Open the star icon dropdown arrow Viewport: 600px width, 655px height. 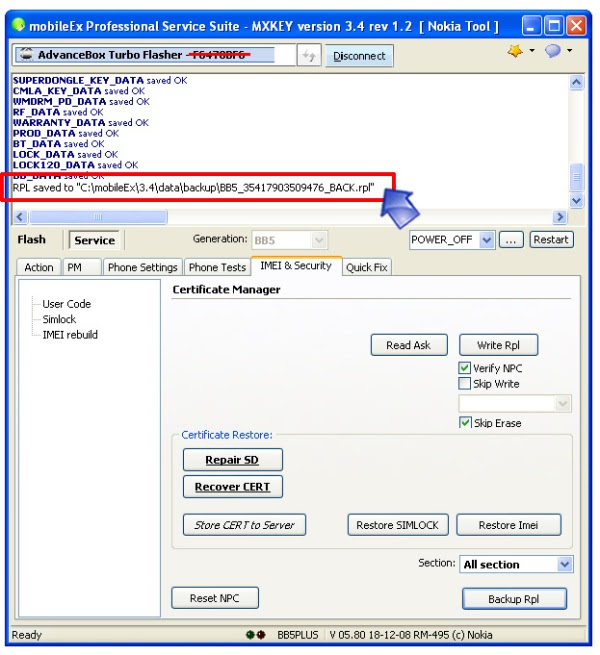pyautogui.click(x=532, y=51)
